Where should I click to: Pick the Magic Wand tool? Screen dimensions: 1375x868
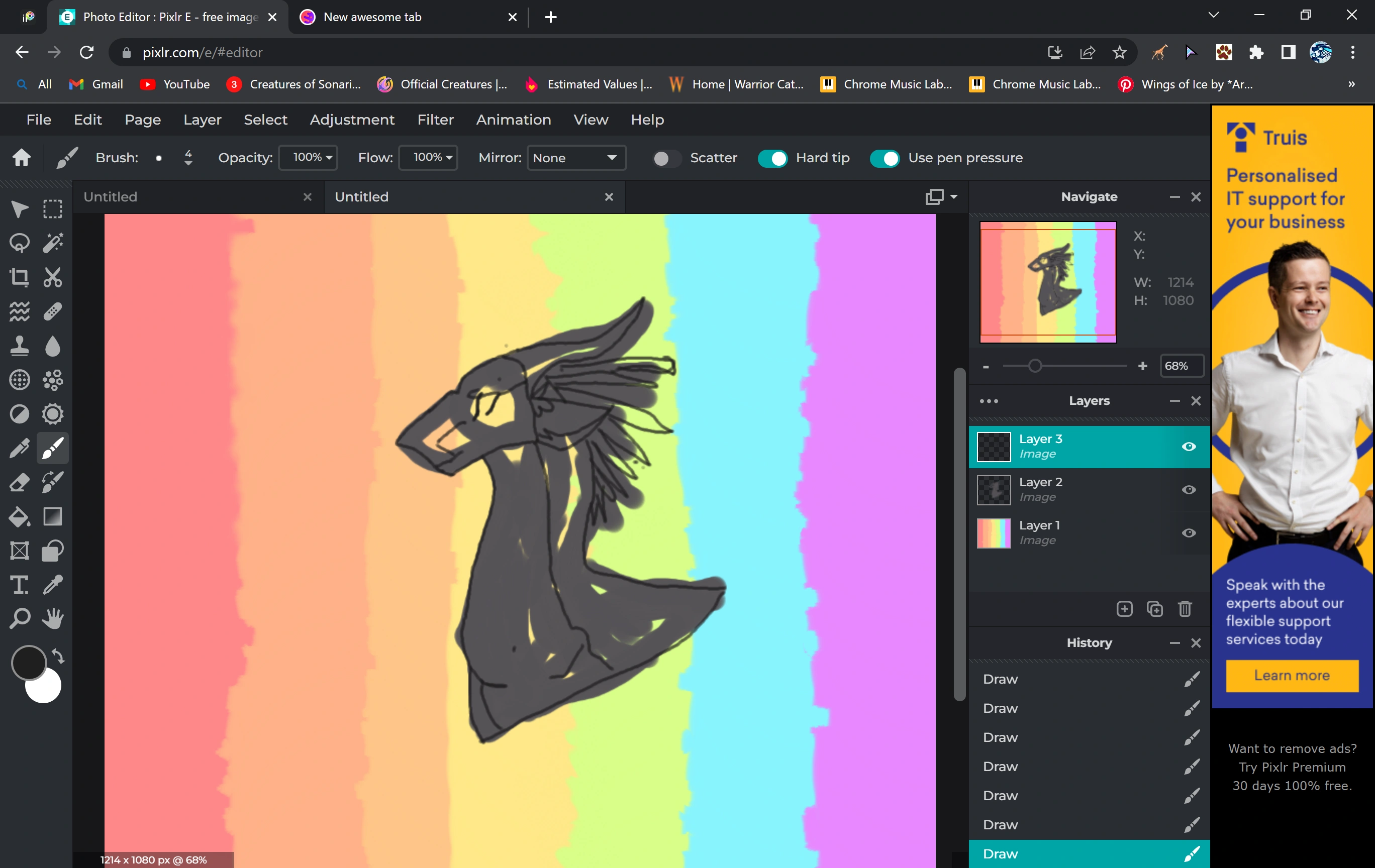tap(53, 243)
